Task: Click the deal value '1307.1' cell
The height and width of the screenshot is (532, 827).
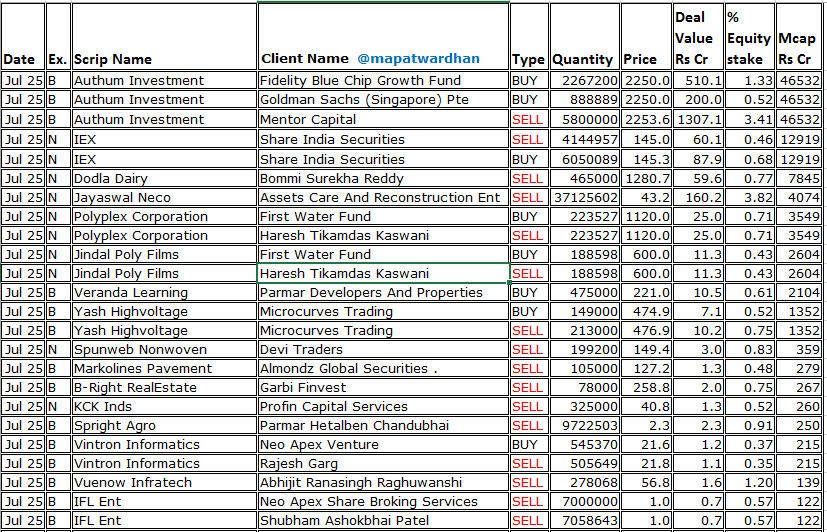Action: [698, 120]
